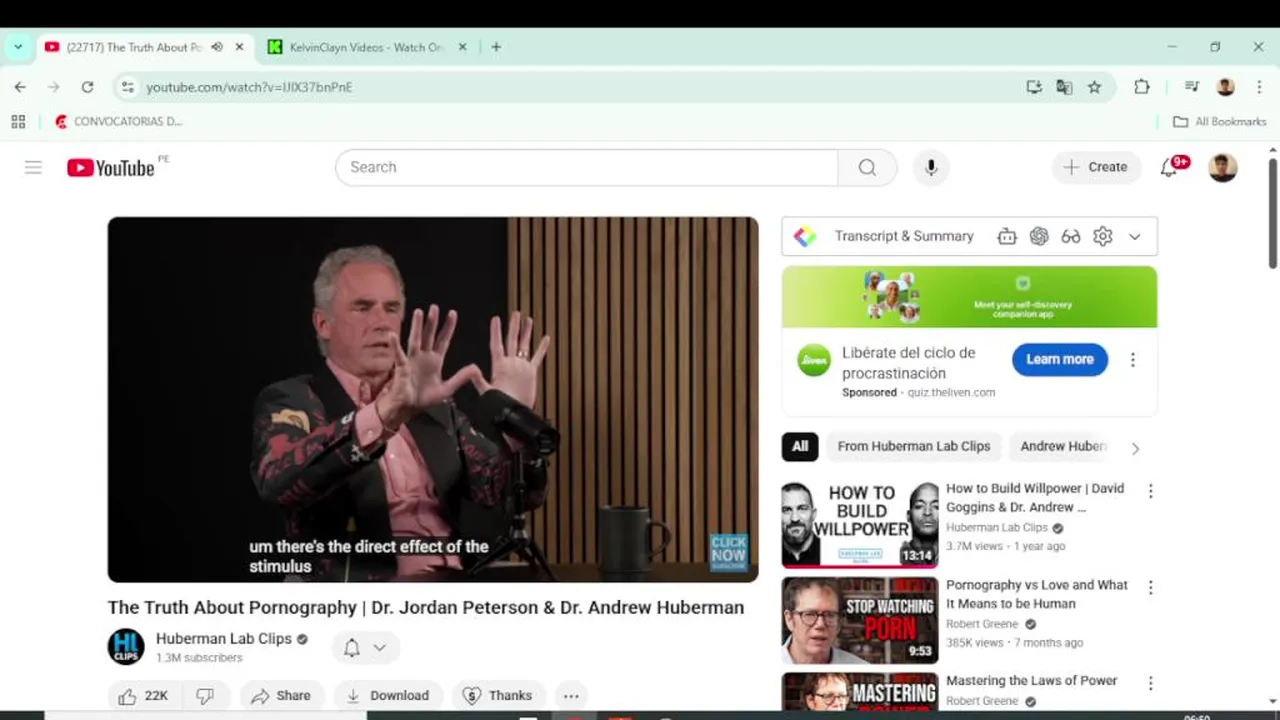1280x720 pixels.
Task: Click the install app icon in address bar
Action: 1034,87
